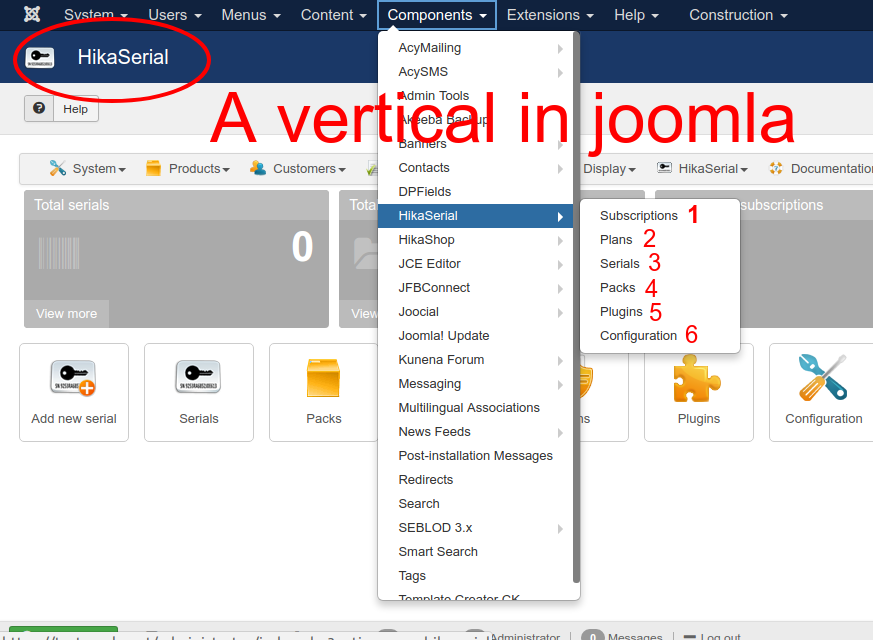Choose Configuration in HikaSerial submenu
The width and height of the screenshot is (873, 640).
tap(638, 336)
